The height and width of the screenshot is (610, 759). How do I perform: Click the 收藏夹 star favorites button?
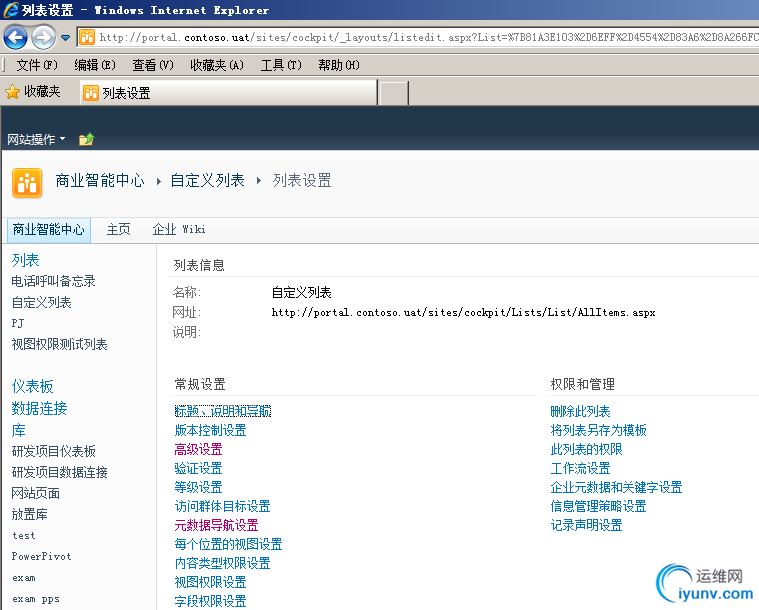coord(33,92)
